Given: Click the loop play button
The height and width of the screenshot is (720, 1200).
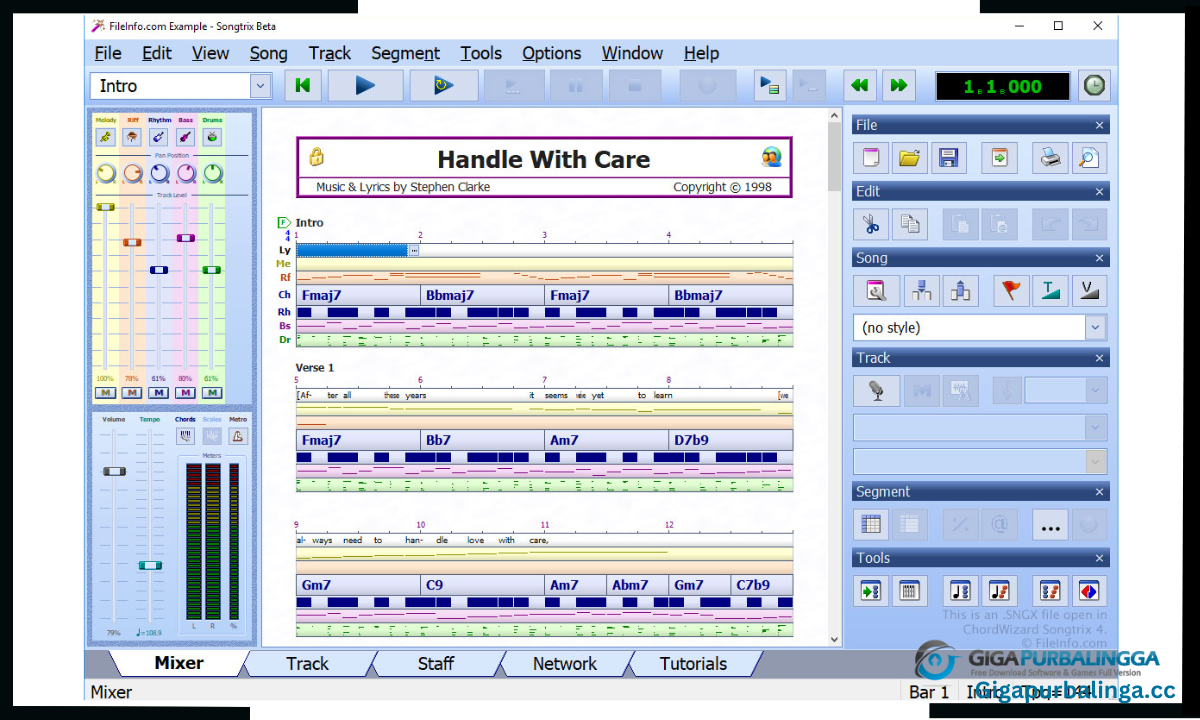Looking at the screenshot, I should point(444,86).
